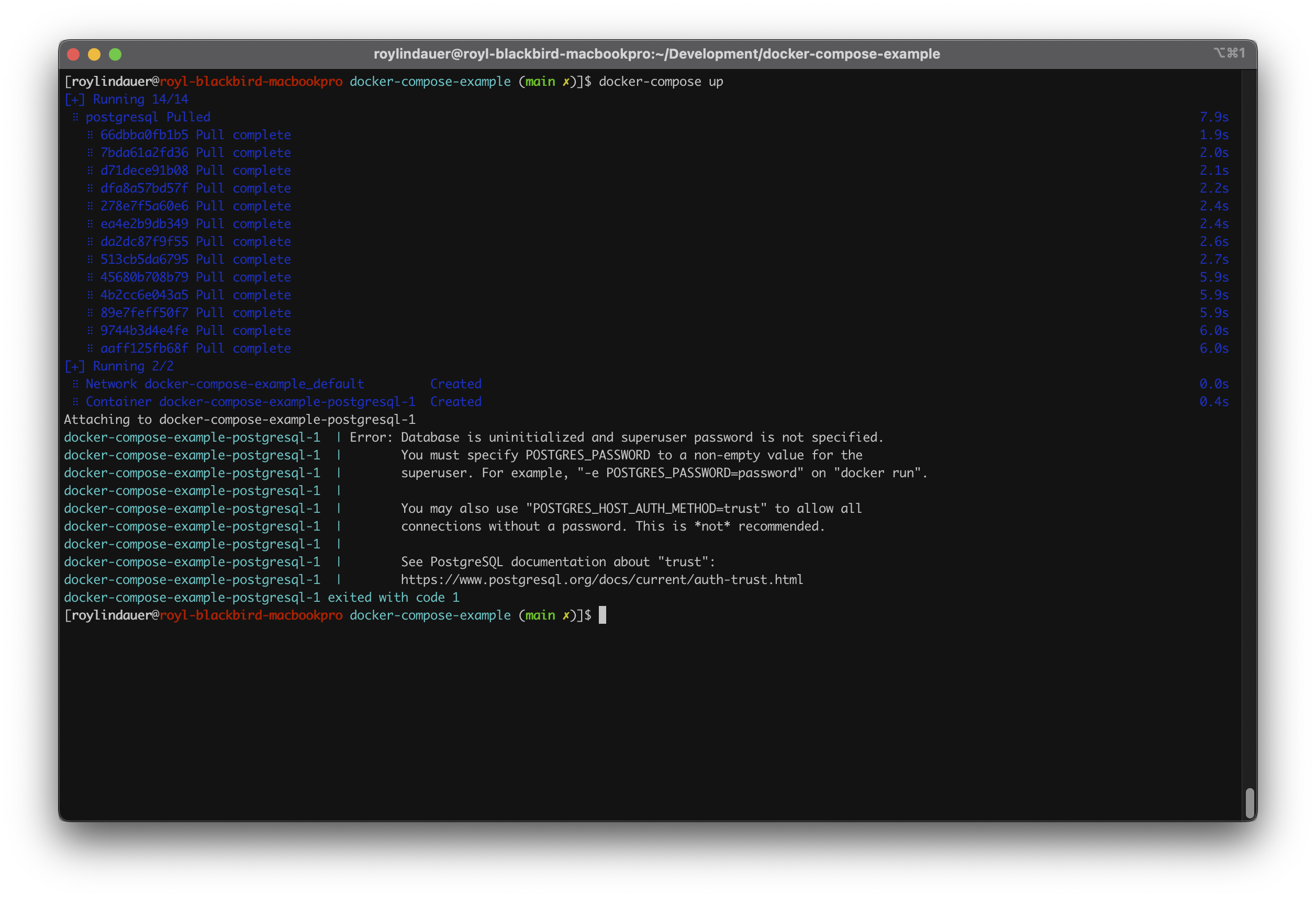Click layer 'd71dece91b08 Pull complete'
The image size is (1316, 899).
195,171
